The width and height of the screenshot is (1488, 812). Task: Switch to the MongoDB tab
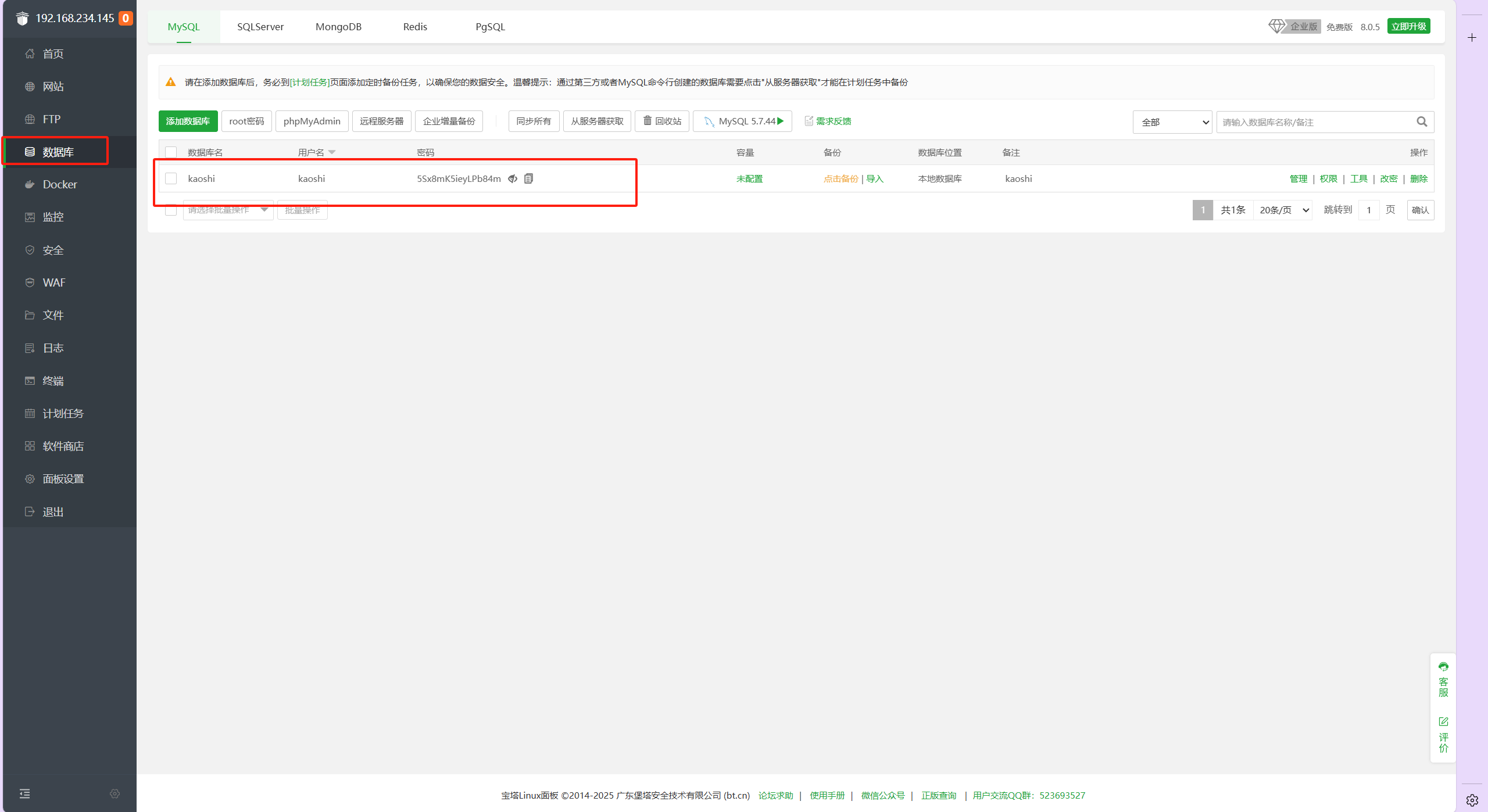click(x=338, y=27)
